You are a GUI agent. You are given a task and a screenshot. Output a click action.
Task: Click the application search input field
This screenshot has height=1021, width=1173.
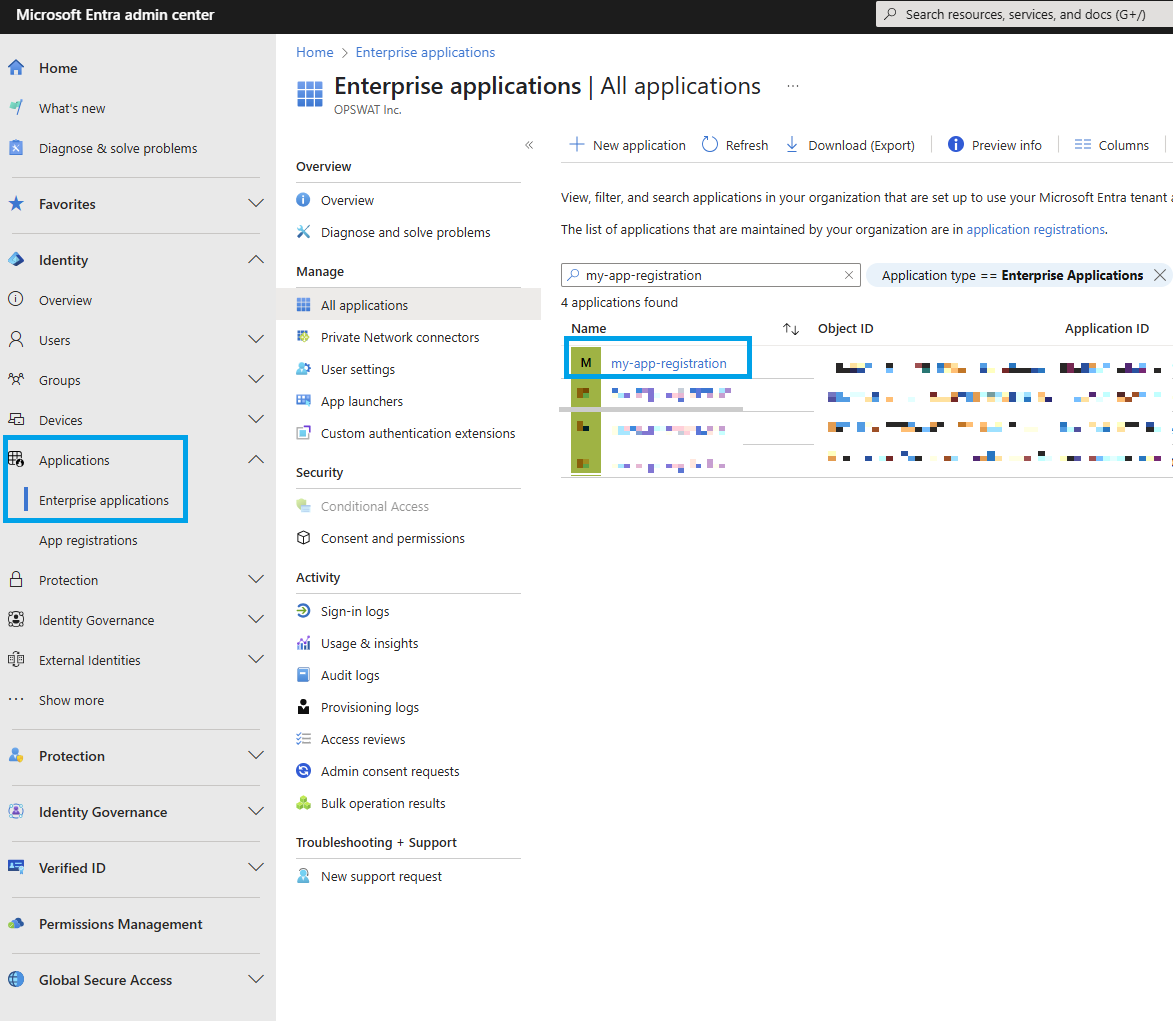point(711,275)
